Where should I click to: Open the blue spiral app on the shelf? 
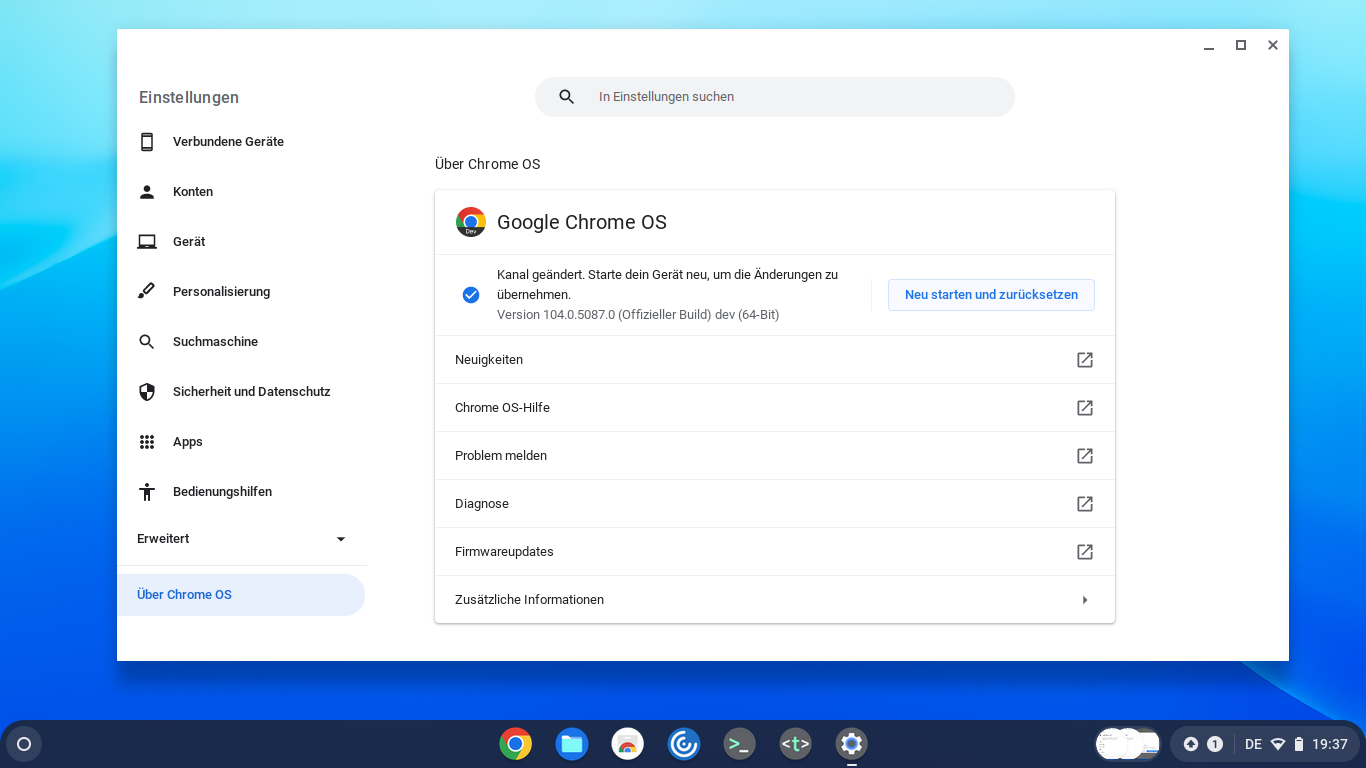[x=684, y=744]
